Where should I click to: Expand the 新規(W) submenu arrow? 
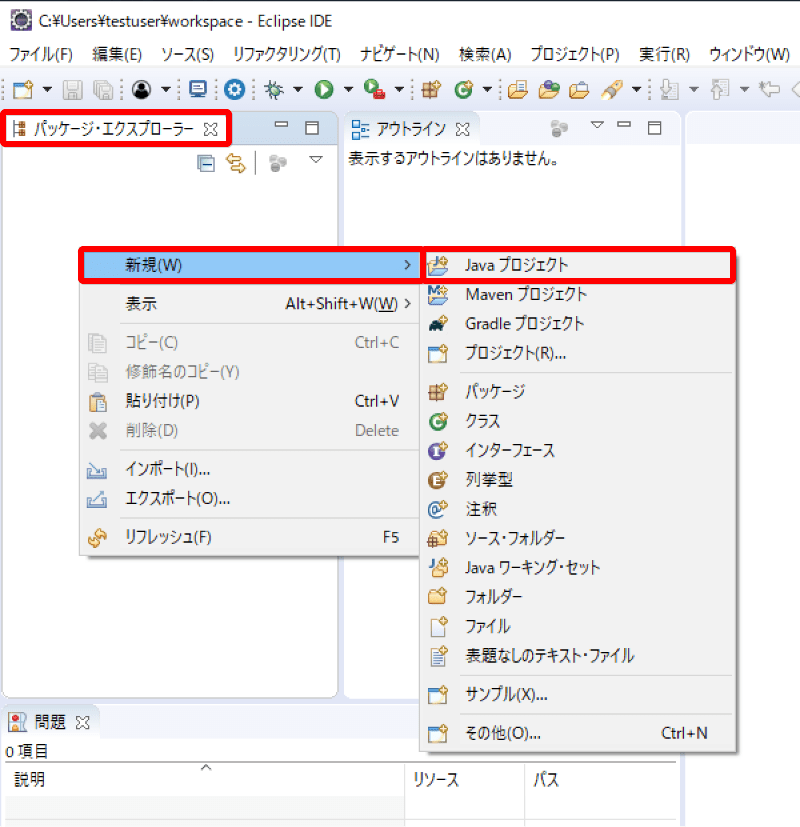pyautogui.click(x=409, y=264)
